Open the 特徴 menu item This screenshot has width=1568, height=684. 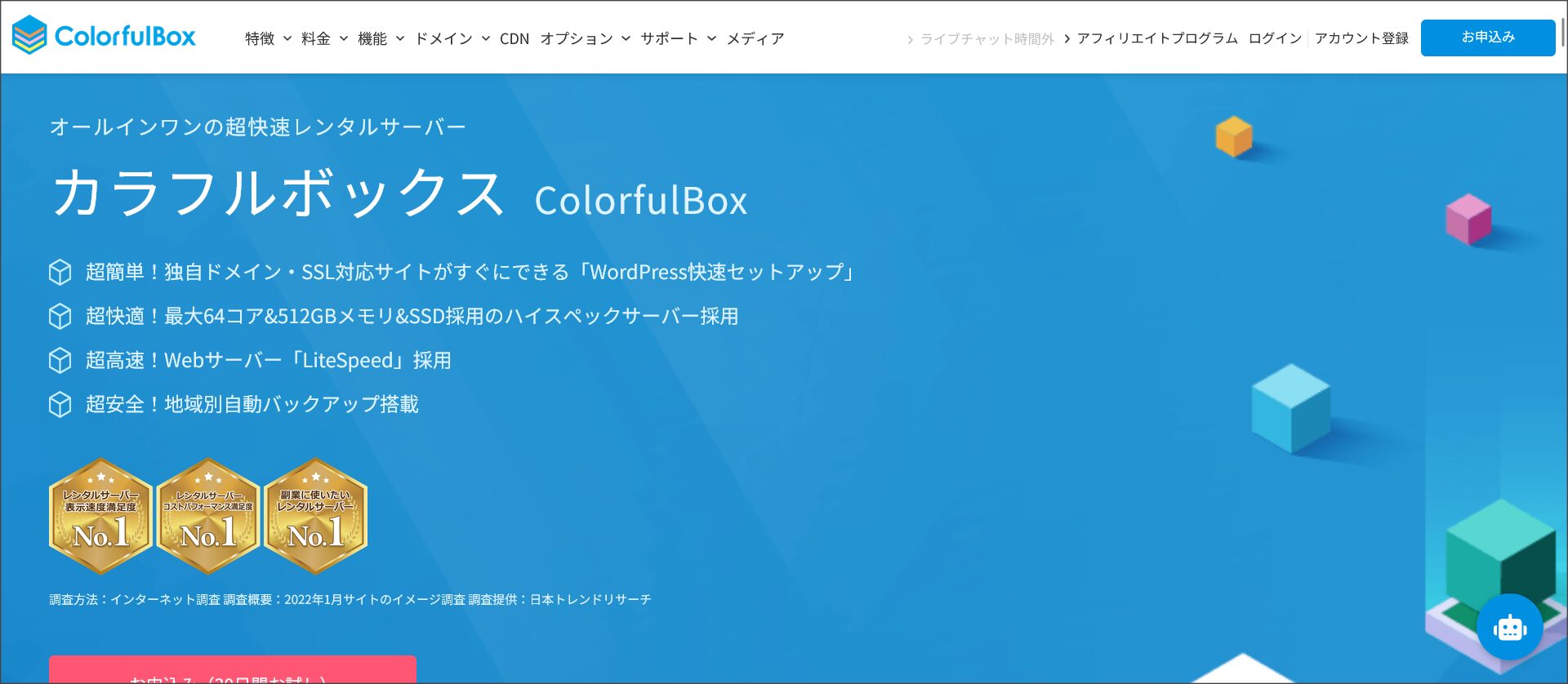point(260,38)
